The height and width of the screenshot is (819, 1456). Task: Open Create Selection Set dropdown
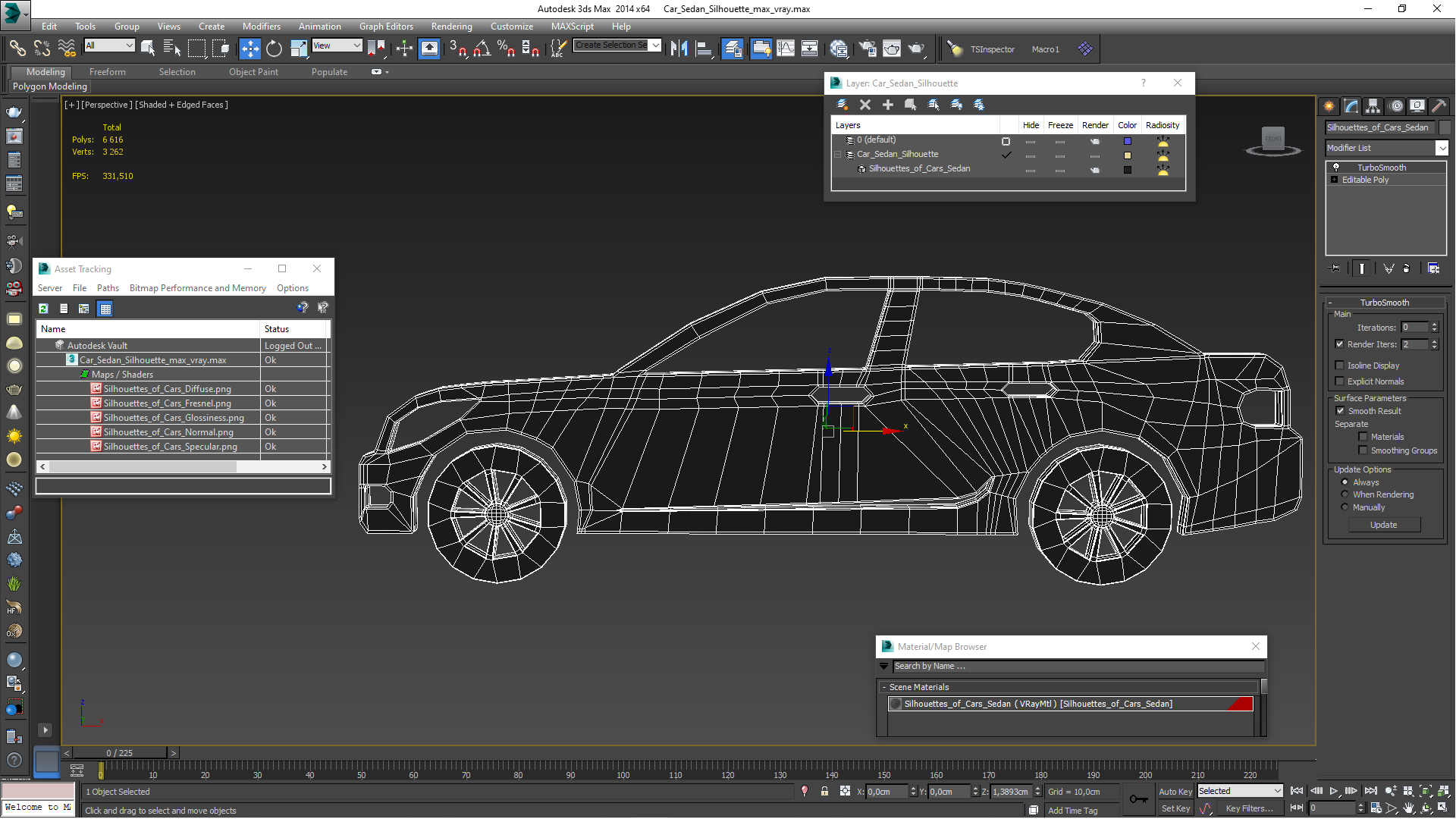(x=617, y=45)
